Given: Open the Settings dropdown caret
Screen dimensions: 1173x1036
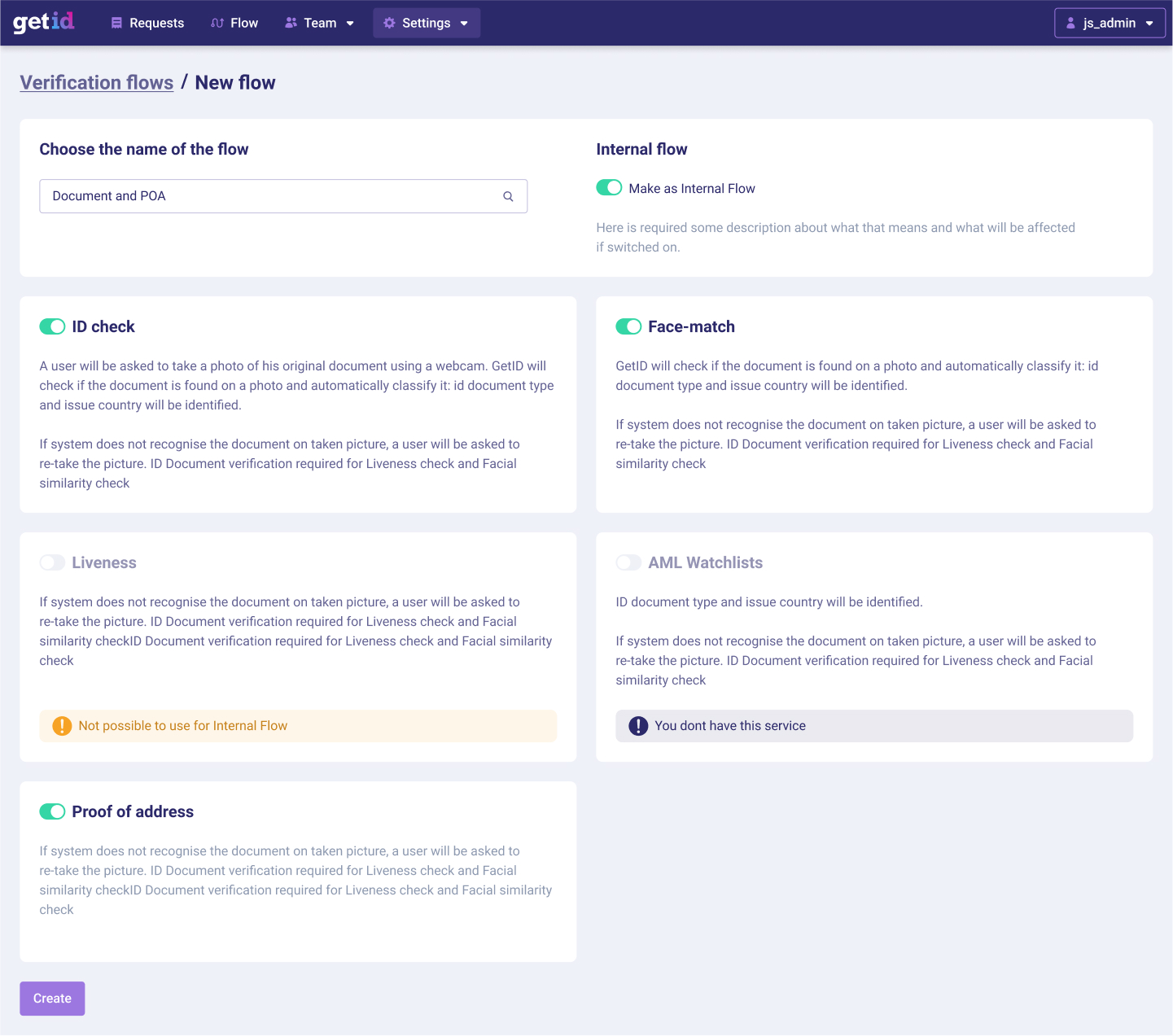Looking at the screenshot, I should 464,24.
